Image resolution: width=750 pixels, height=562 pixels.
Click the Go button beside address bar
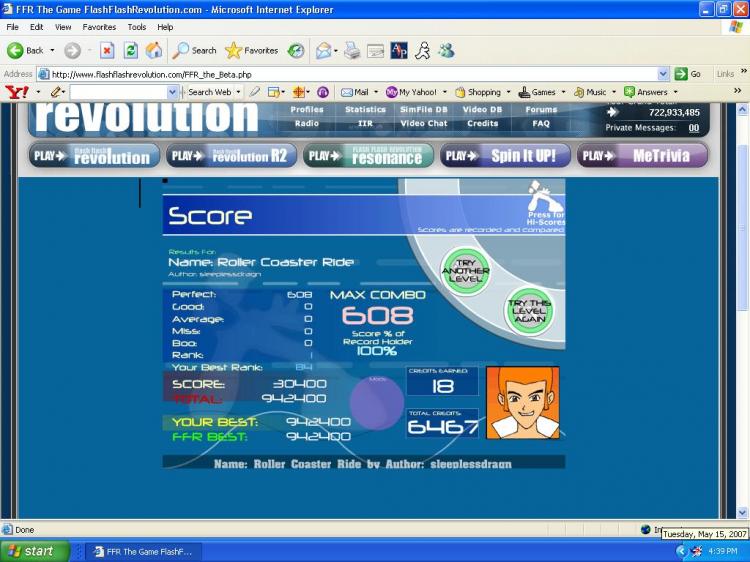(x=688, y=74)
